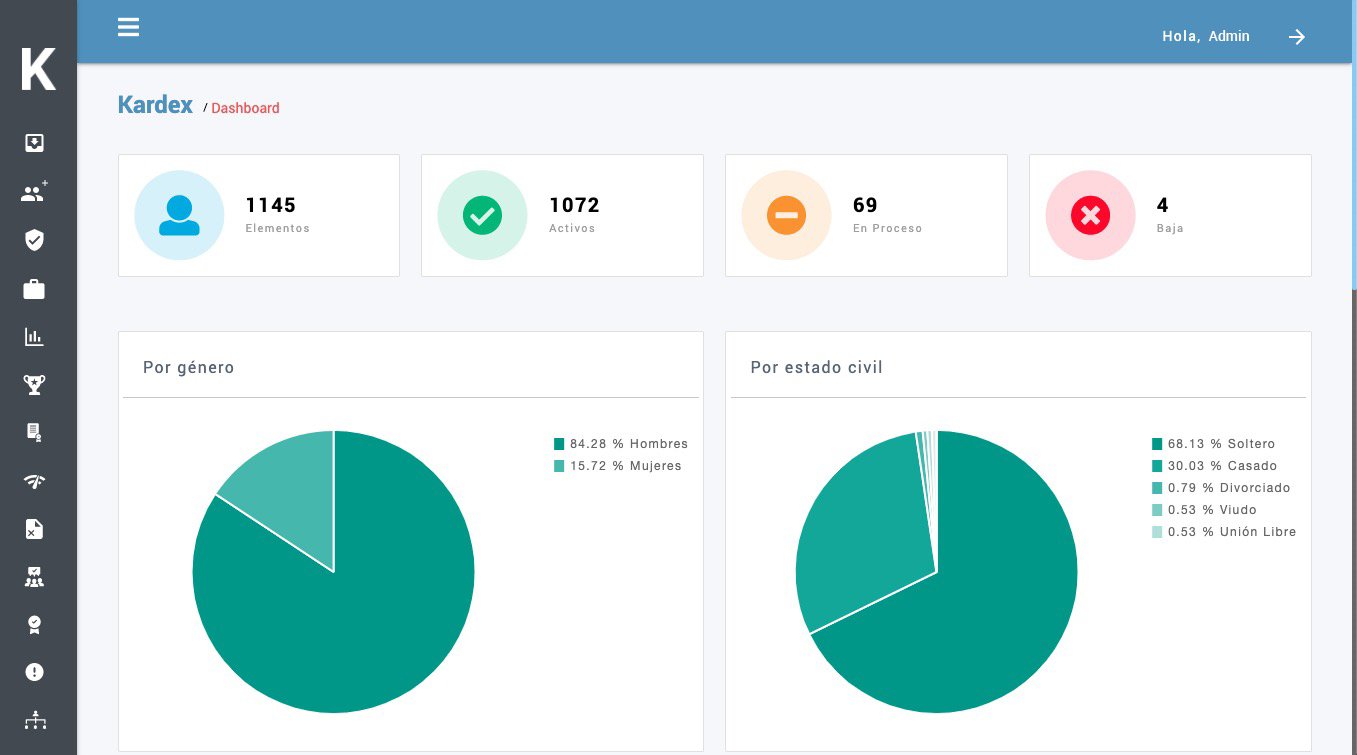Click the red X icon for Baja
The height and width of the screenshot is (755, 1357).
(x=1090, y=215)
